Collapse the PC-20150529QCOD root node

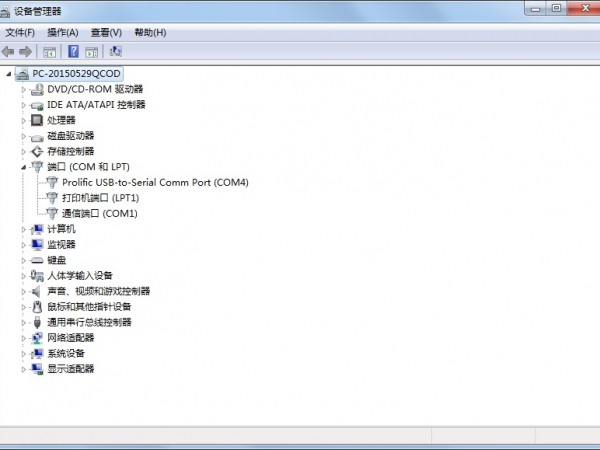[10, 74]
